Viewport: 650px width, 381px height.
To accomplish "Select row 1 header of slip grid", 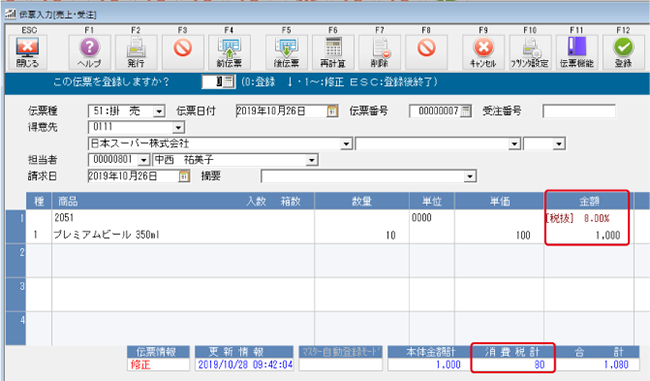I will click(16, 226).
